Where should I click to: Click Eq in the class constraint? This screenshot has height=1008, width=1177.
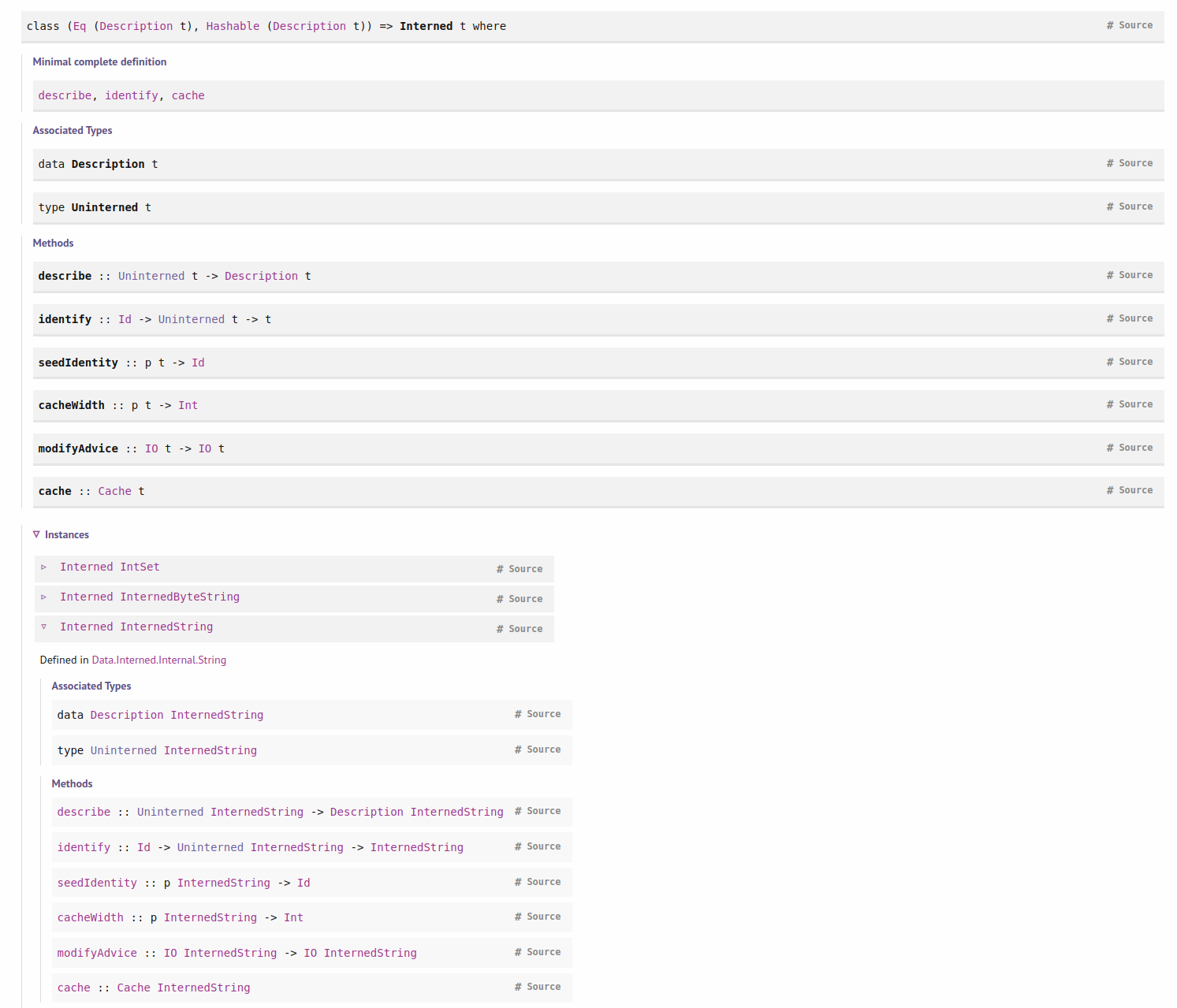80,26
